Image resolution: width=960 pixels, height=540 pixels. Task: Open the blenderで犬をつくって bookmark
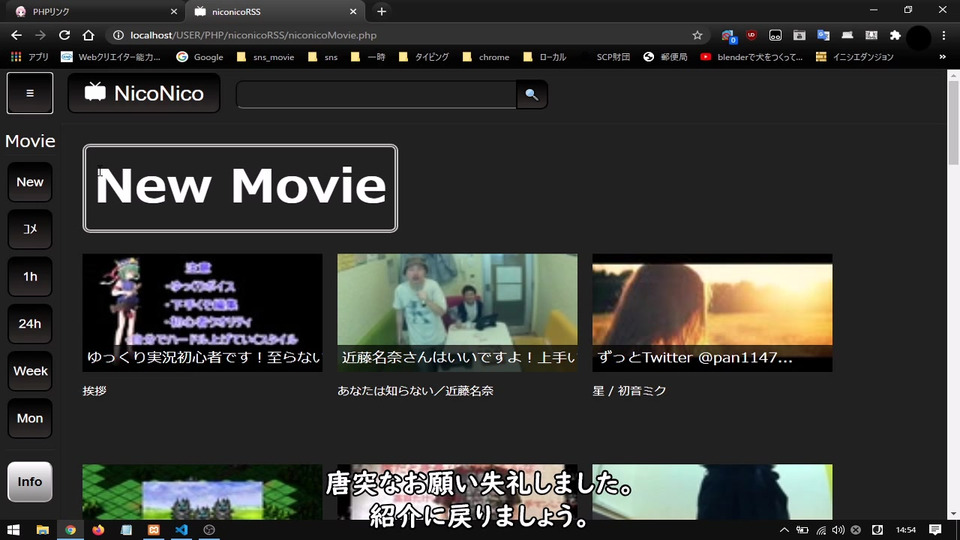[752, 57]
